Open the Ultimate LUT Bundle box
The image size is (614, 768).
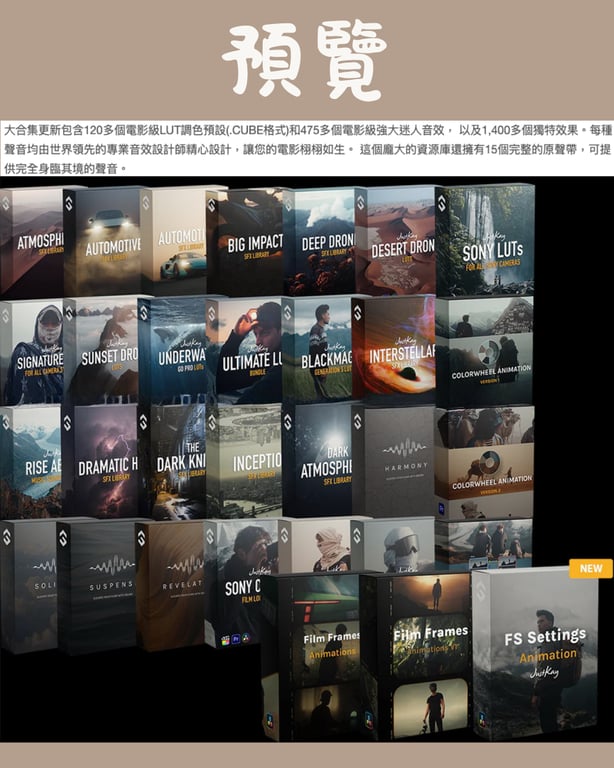tap(244, 351)
